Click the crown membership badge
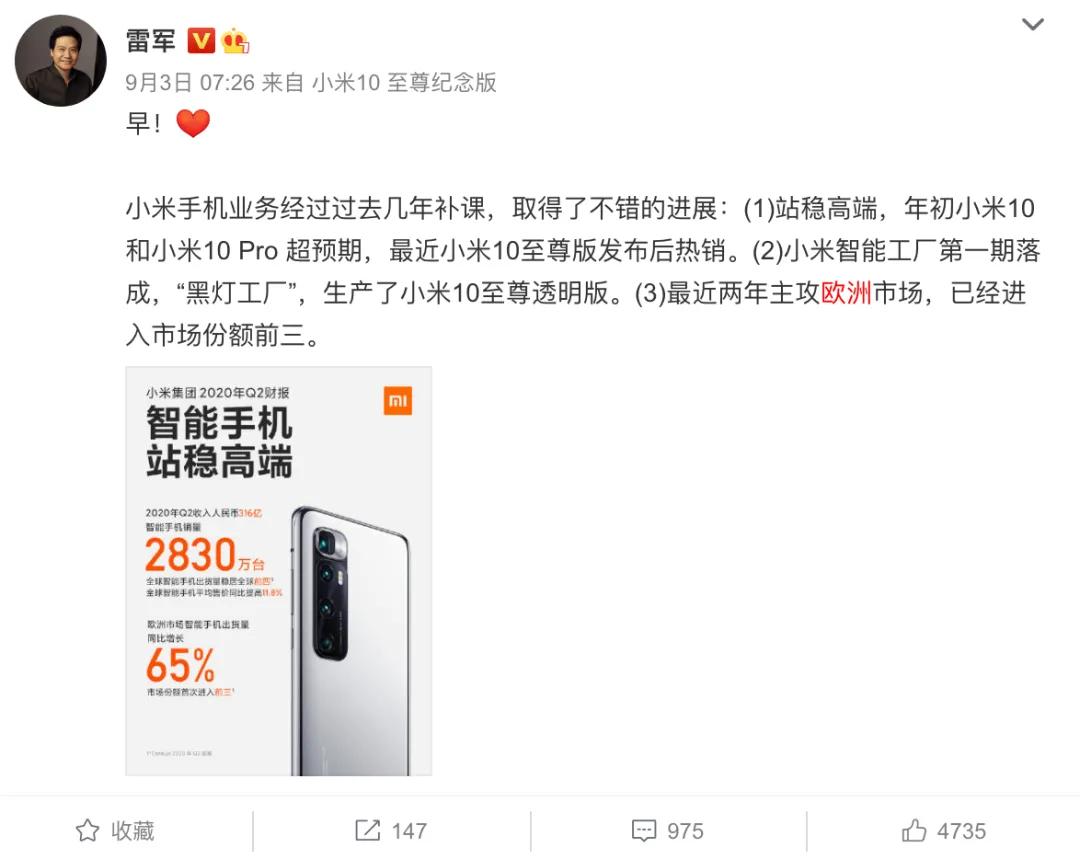The image size is (1080, 859). 235,41
